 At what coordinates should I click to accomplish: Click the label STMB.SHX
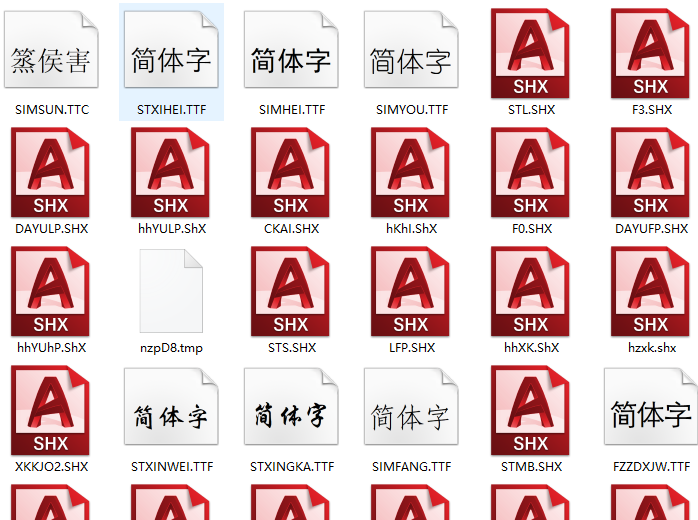click(532, 467)
